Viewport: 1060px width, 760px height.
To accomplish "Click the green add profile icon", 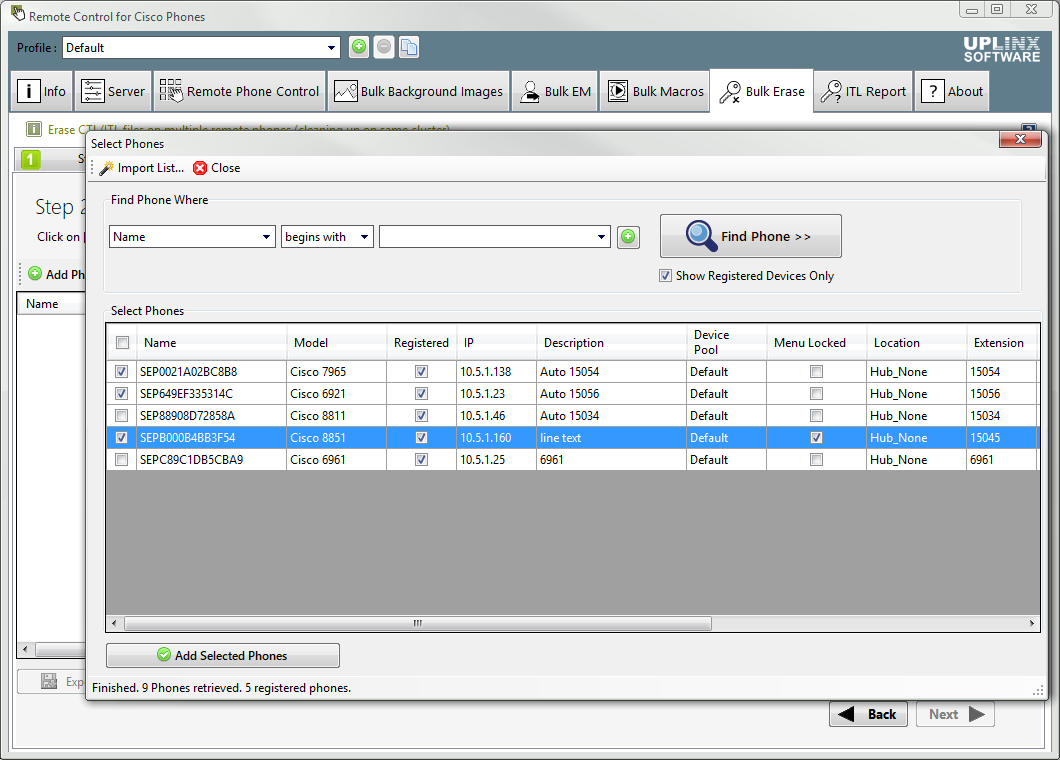I will [x=359, y=47].
